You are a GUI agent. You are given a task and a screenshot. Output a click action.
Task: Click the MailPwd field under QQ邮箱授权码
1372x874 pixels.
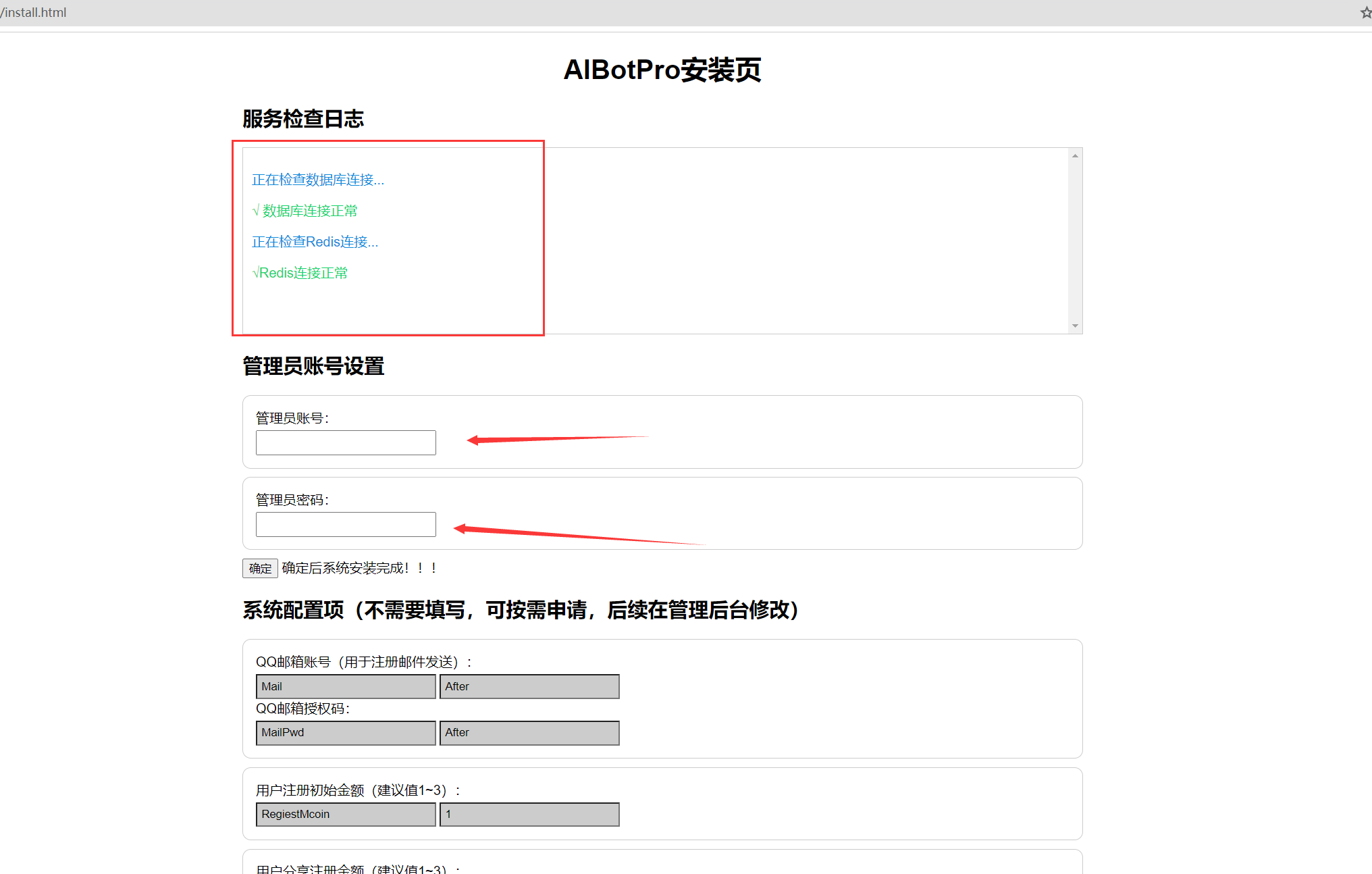coord(346,733)
